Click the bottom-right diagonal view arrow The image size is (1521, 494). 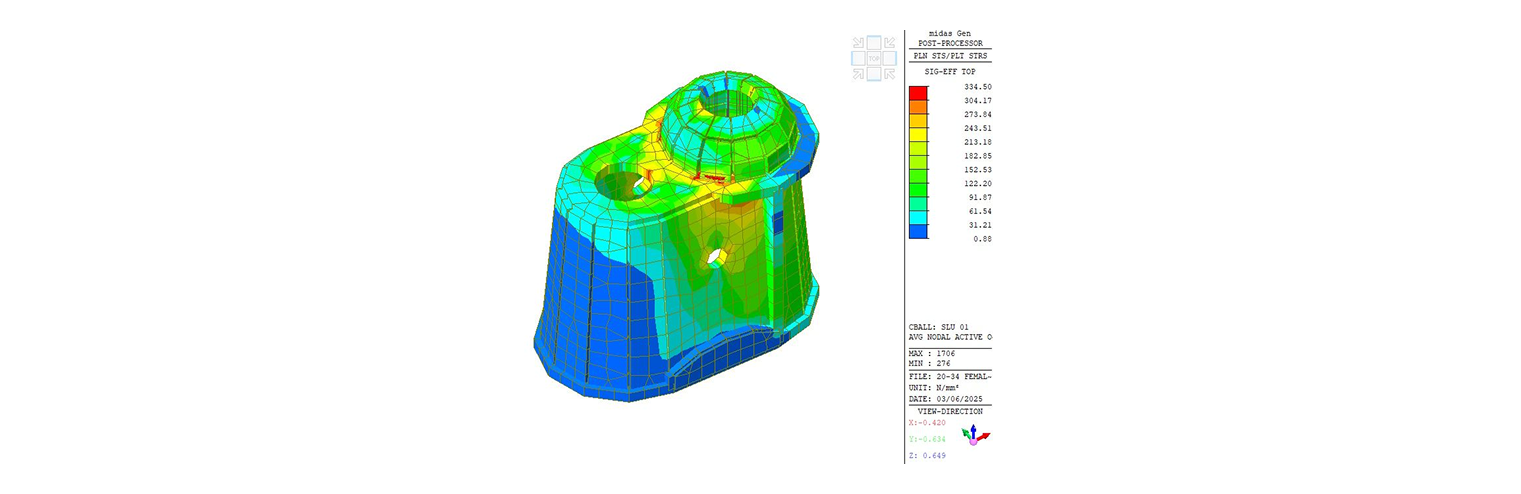[890, 74]
